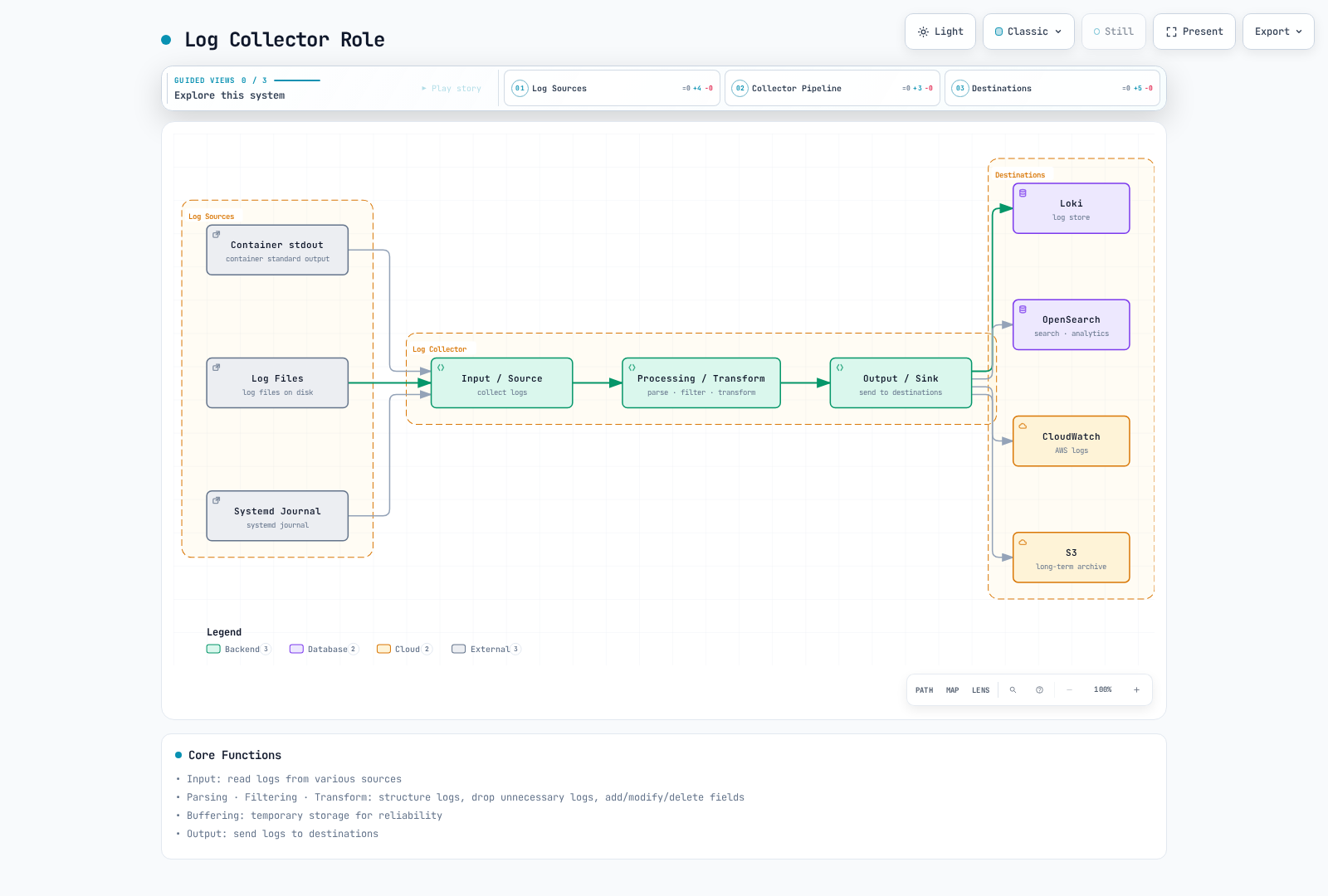Click the Present fullscreen bracket icon
Image resolution: width=1328 pixels, height=896 pixels.
coord(1171,32)
